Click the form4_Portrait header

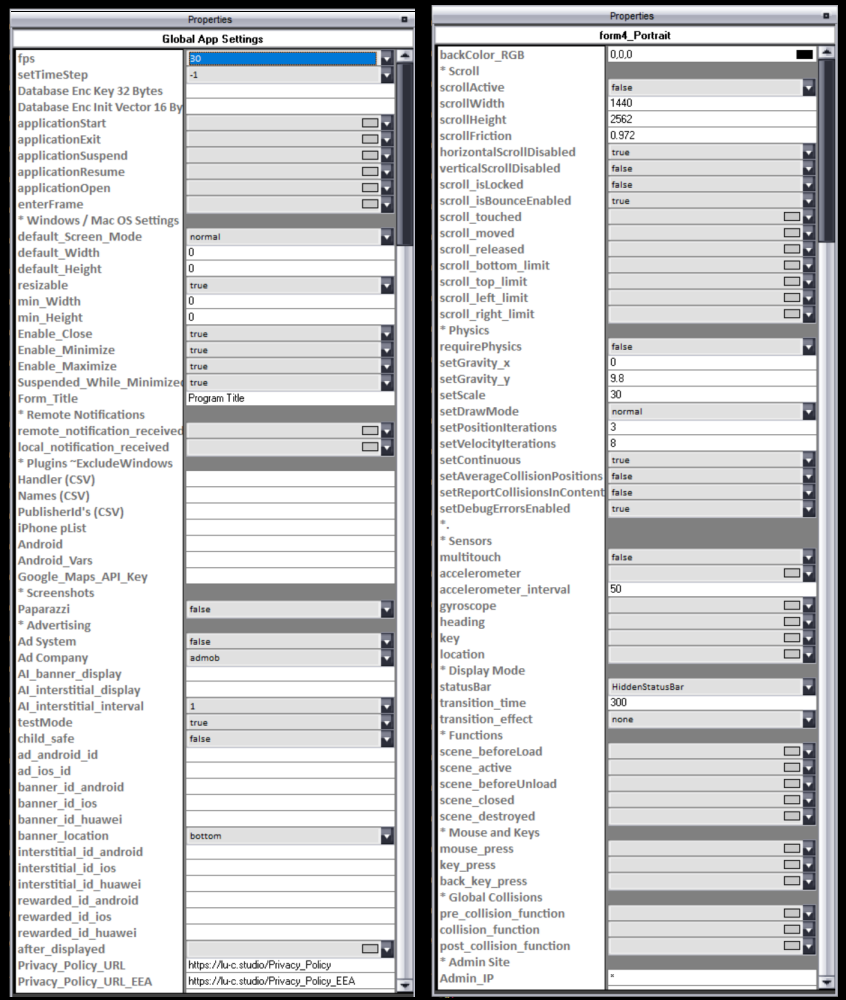pyautogui.click(x=634, y=35)
